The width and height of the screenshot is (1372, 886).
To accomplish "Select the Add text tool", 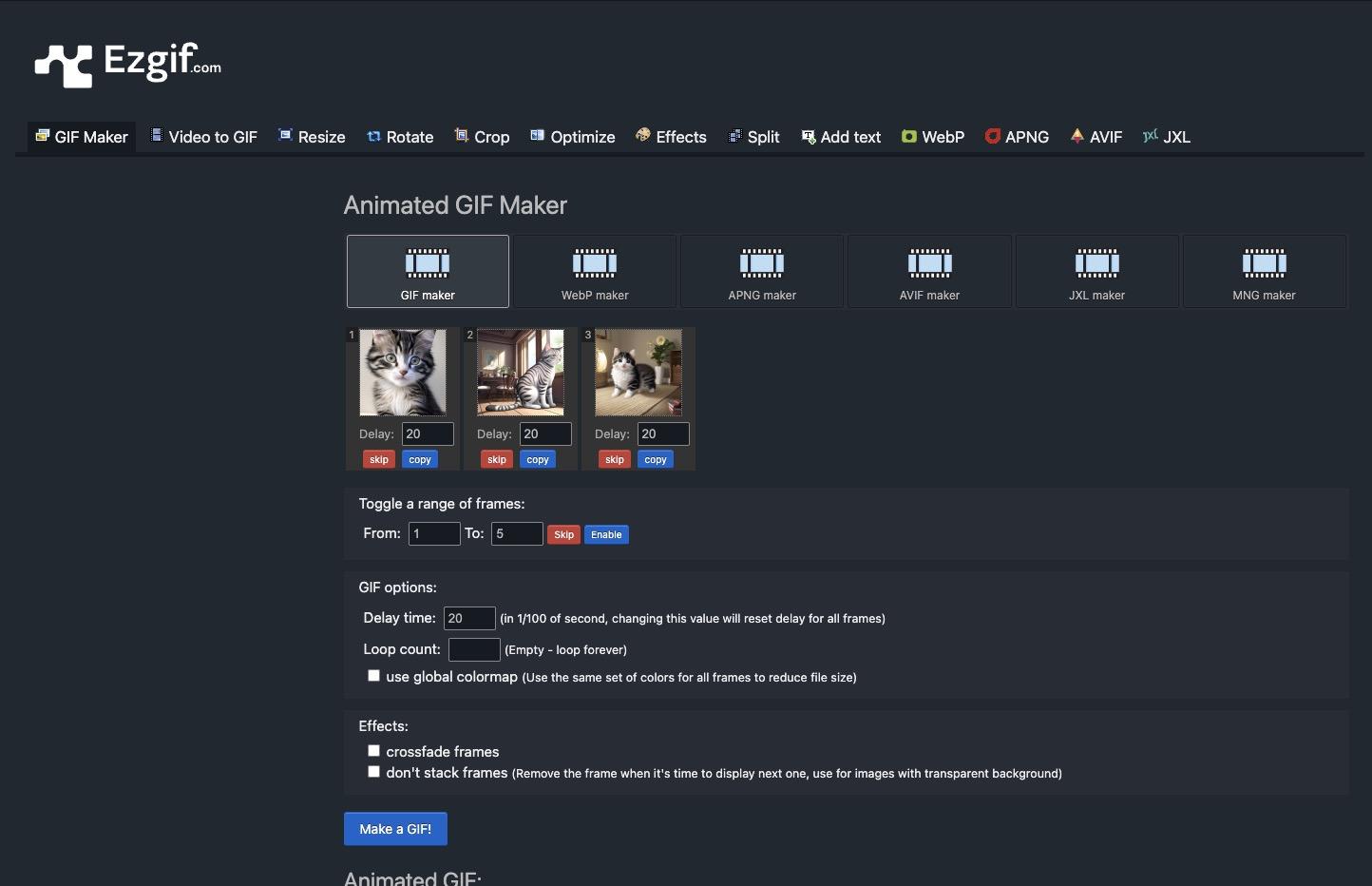I will [x=841, y=137].
